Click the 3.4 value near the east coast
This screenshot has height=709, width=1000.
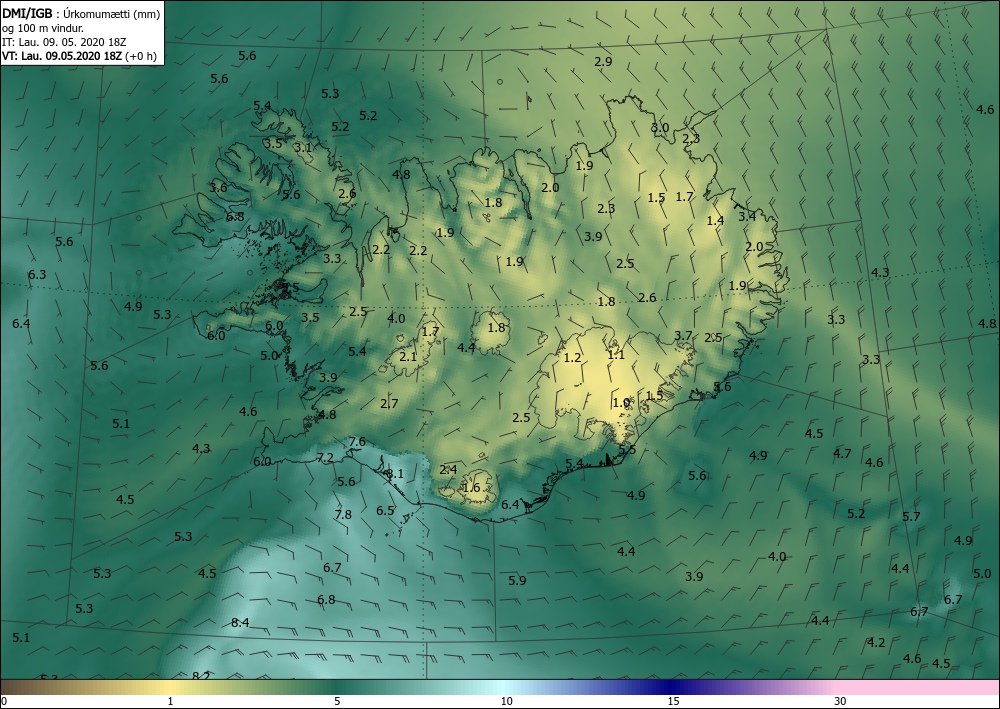click(747, 216)
